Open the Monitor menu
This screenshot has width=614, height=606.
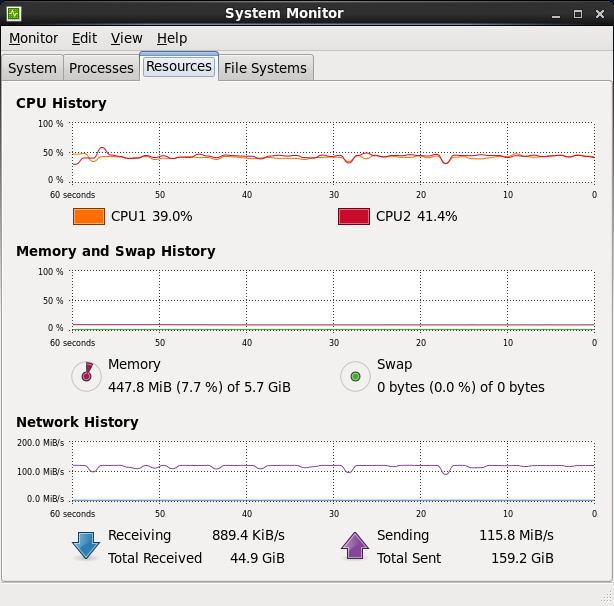(x=33, y=38)
